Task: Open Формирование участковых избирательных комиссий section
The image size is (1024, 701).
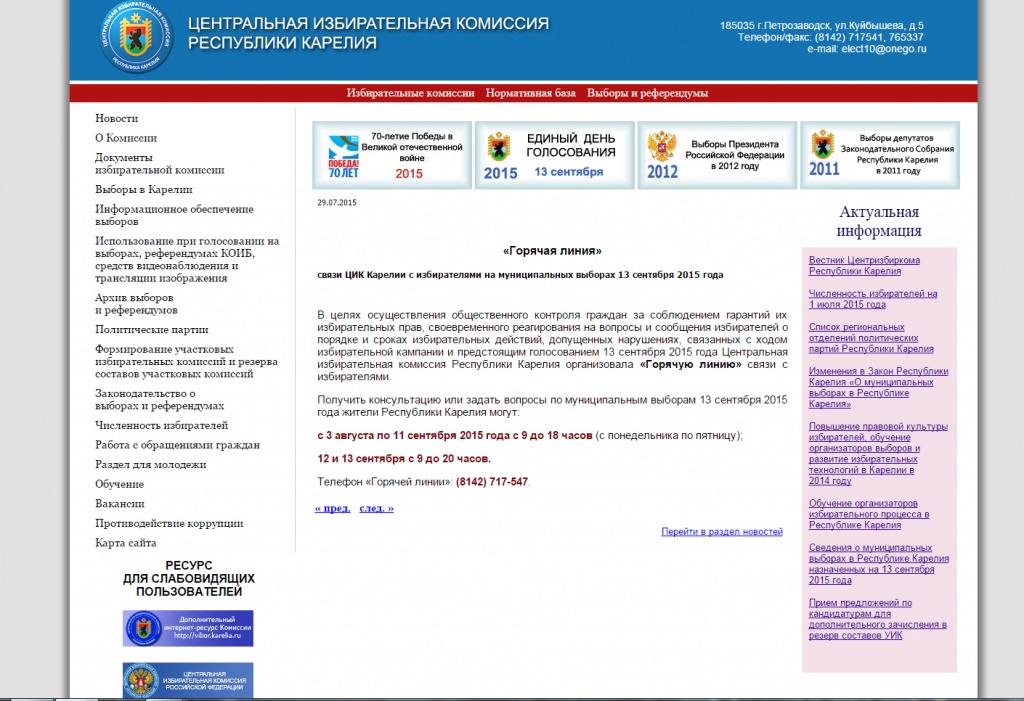Action: coord(186,361)
